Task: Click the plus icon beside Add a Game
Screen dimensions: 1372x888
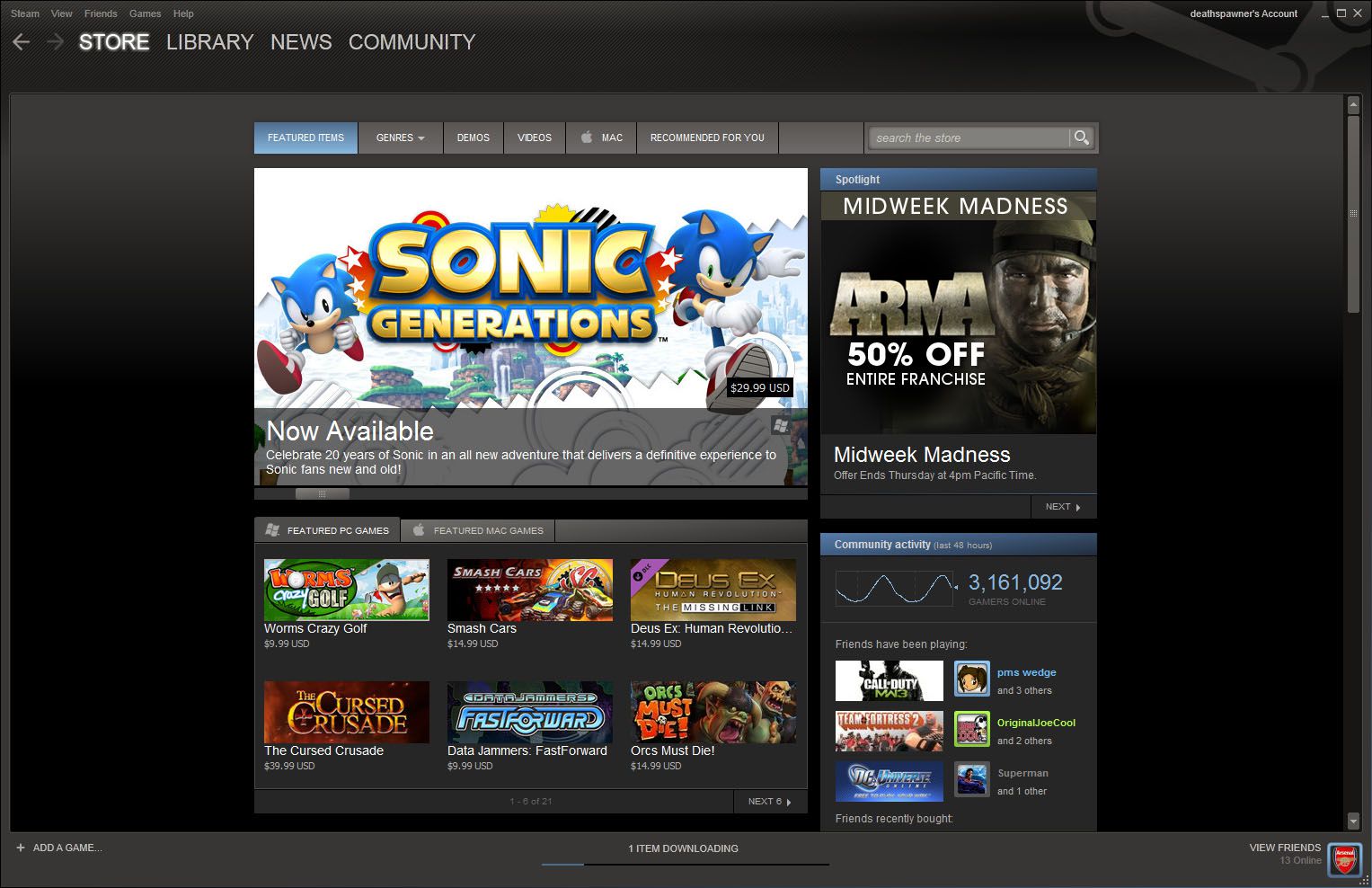Action: point(21,848)
